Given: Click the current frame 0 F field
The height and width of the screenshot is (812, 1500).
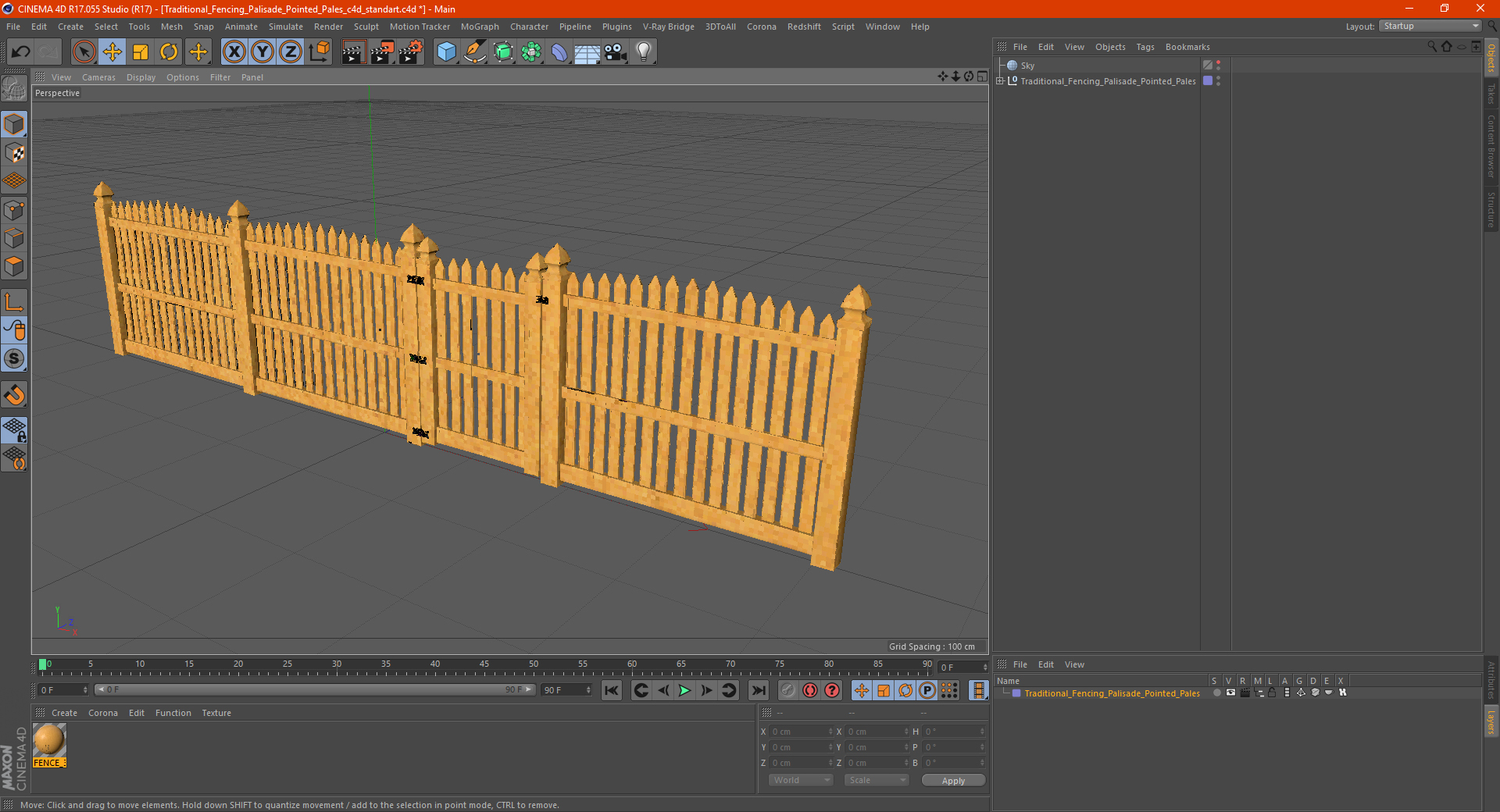Looking at the screenshot, I should (x=62, y=690).
